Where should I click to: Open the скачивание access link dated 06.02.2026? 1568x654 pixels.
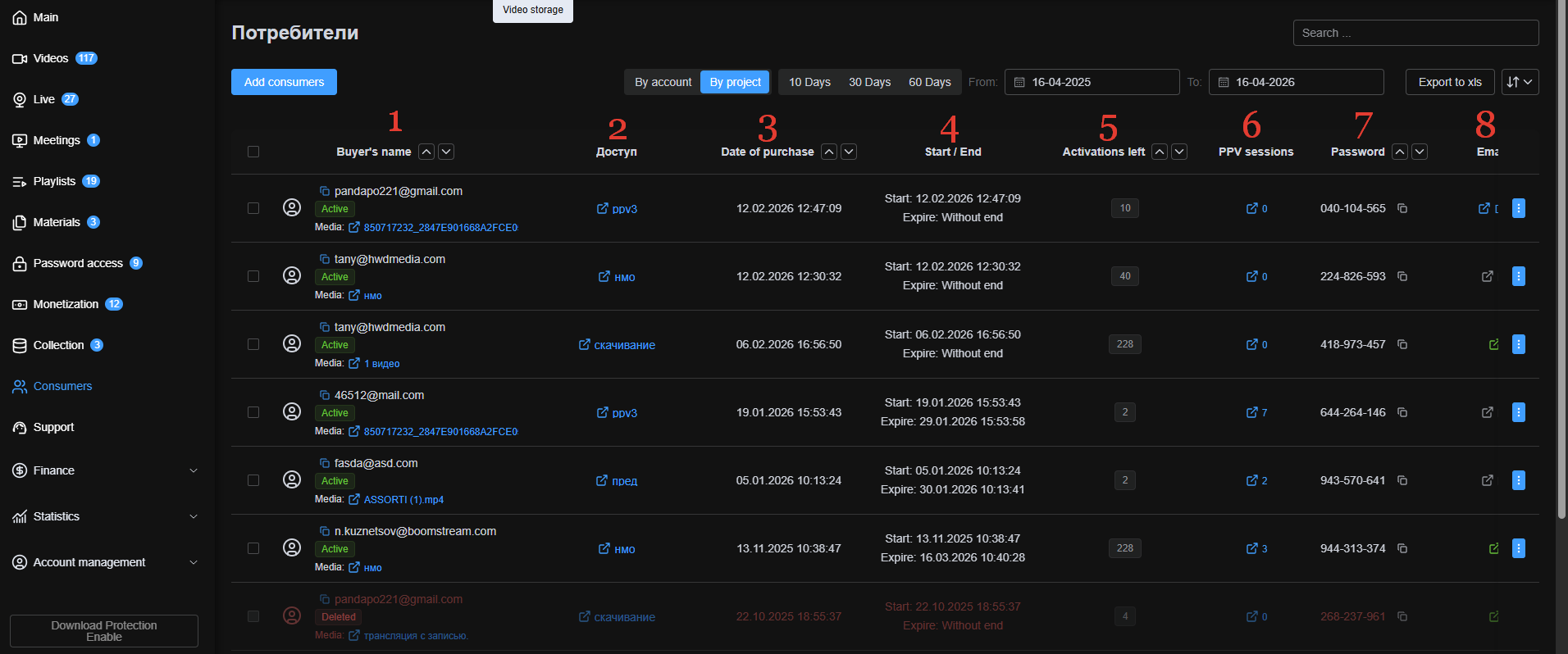pos(617,345)
